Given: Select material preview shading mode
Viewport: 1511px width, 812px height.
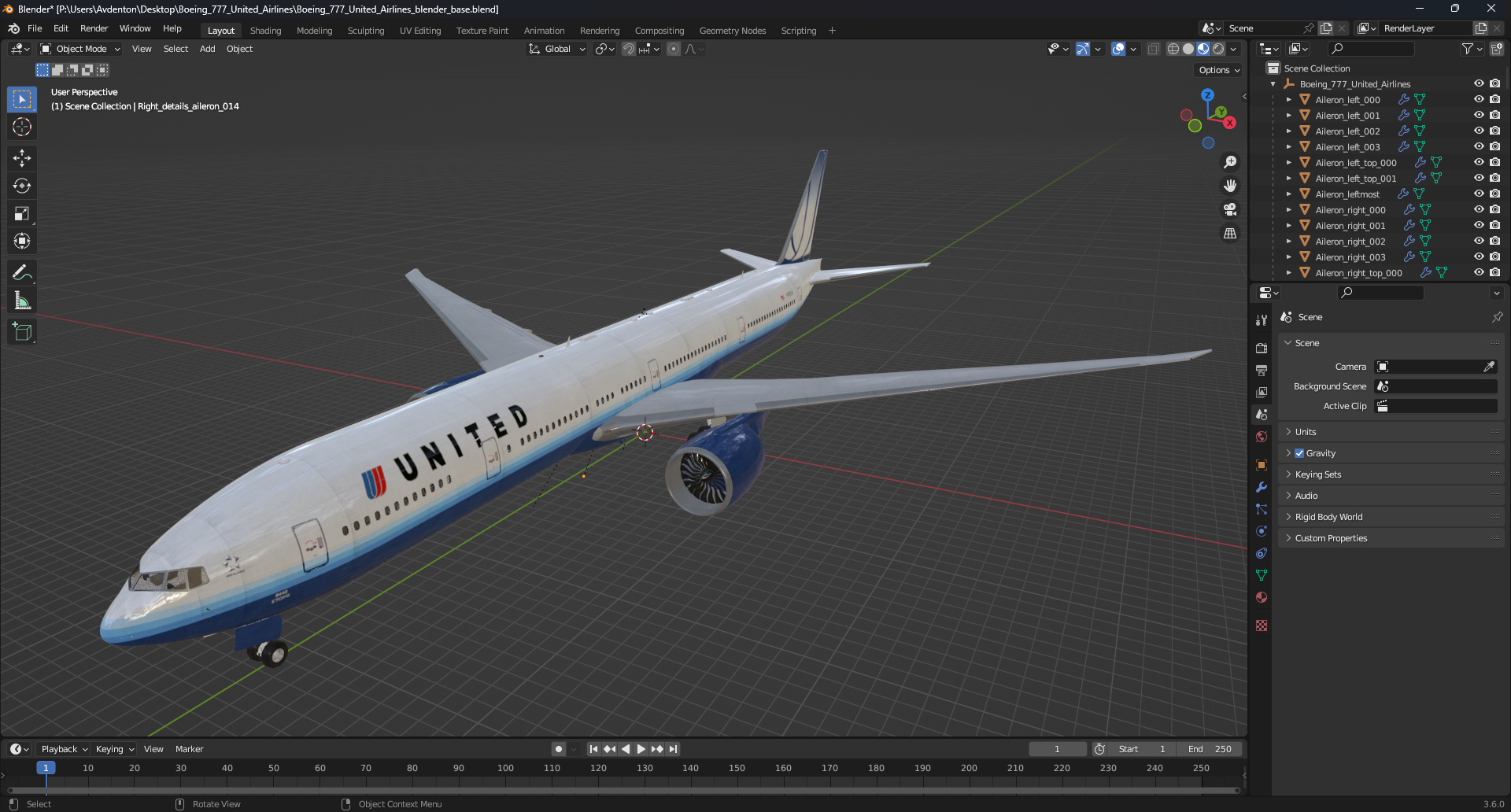Looking at the screenshot, I should (x=1203, y=49).
